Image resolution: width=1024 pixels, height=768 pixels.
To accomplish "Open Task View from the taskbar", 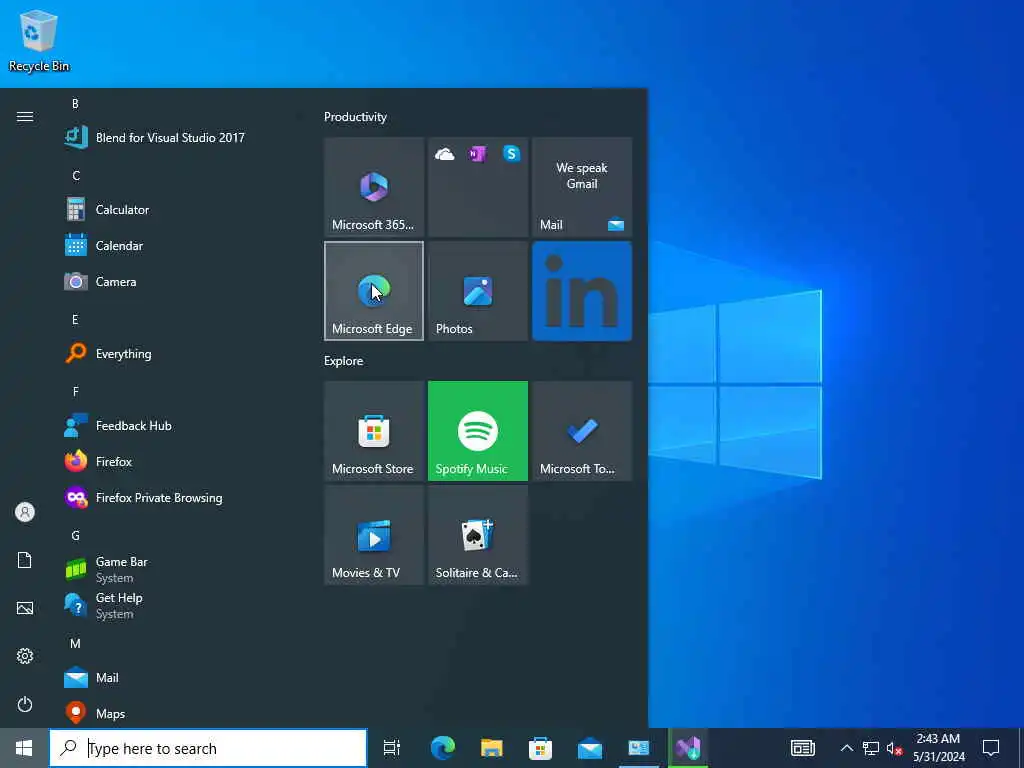I will tap(391, 748).
